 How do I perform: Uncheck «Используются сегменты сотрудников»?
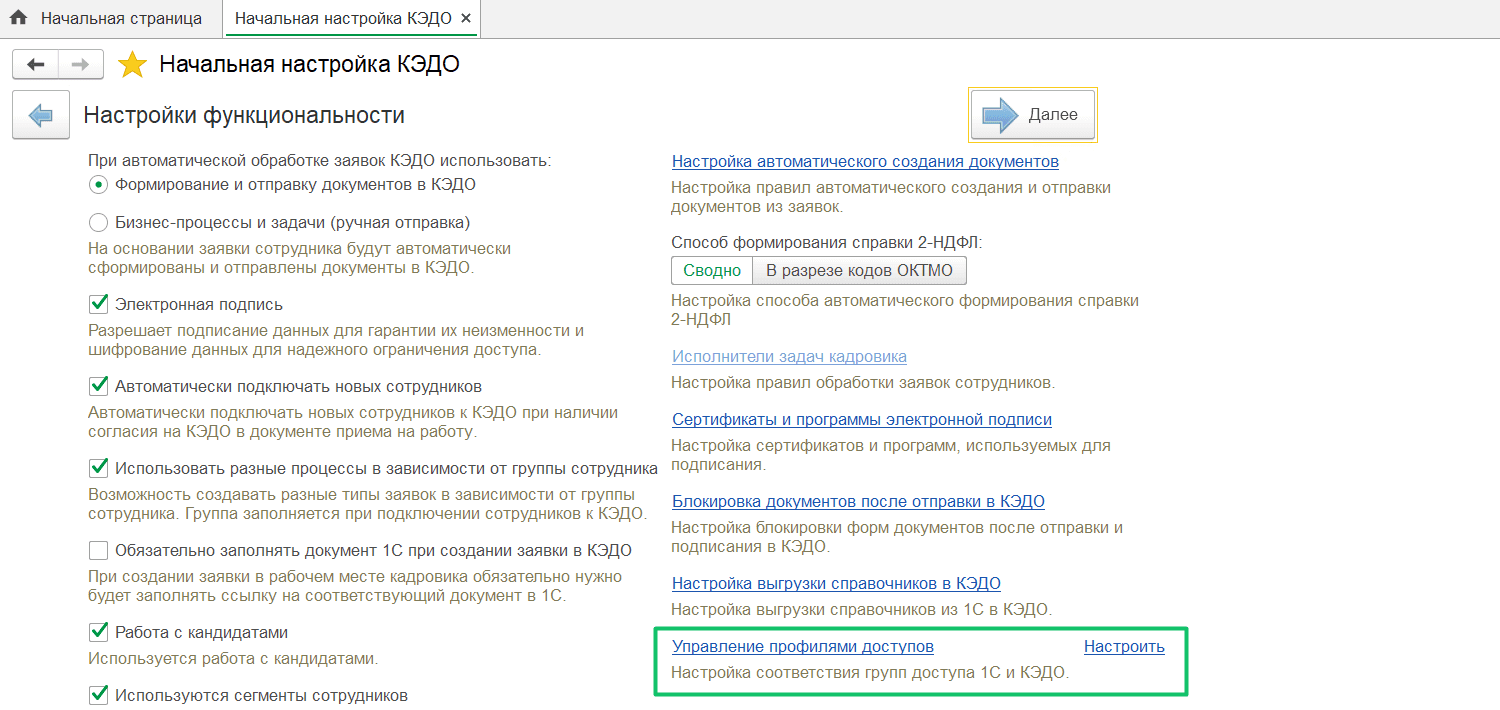pyautogui.click(x=97, y=694)
